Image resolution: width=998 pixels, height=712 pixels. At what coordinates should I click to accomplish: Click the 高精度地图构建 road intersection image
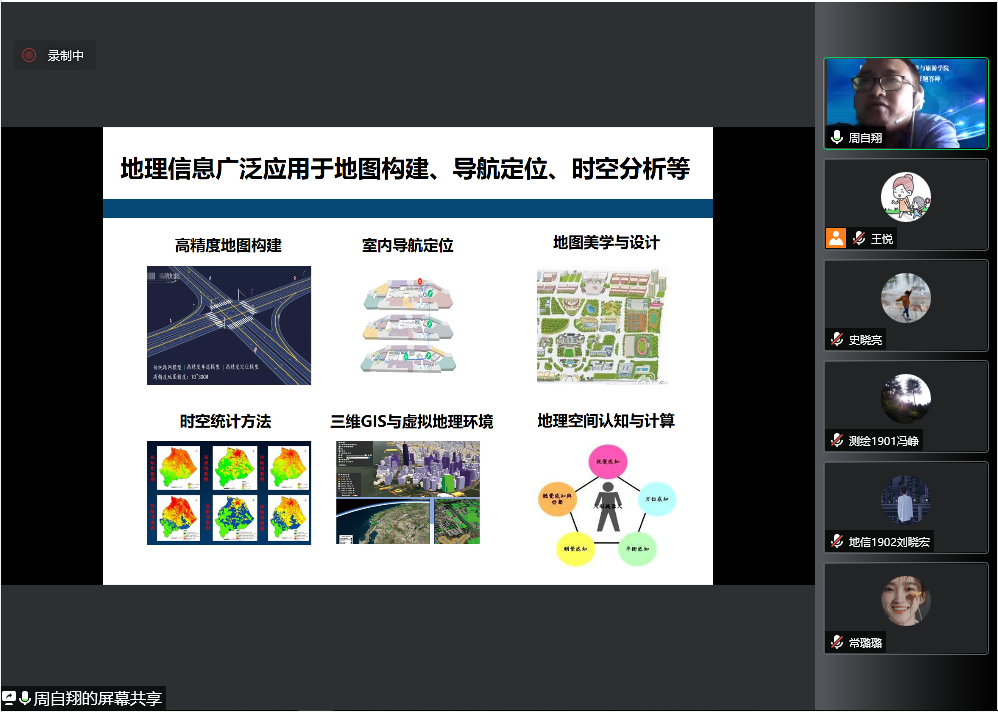229,325
